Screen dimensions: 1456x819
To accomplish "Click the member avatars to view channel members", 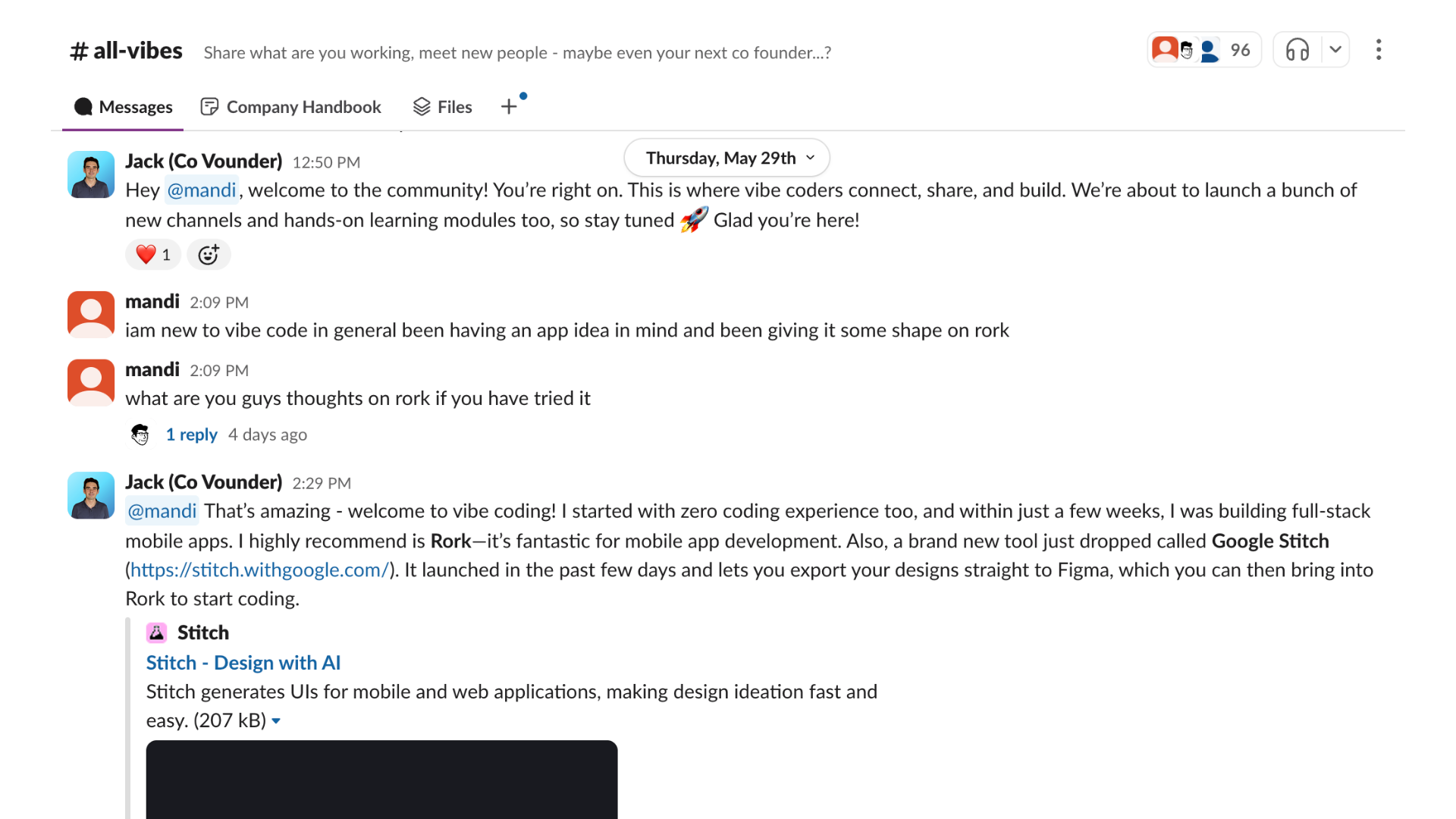I will (1183, 49).
